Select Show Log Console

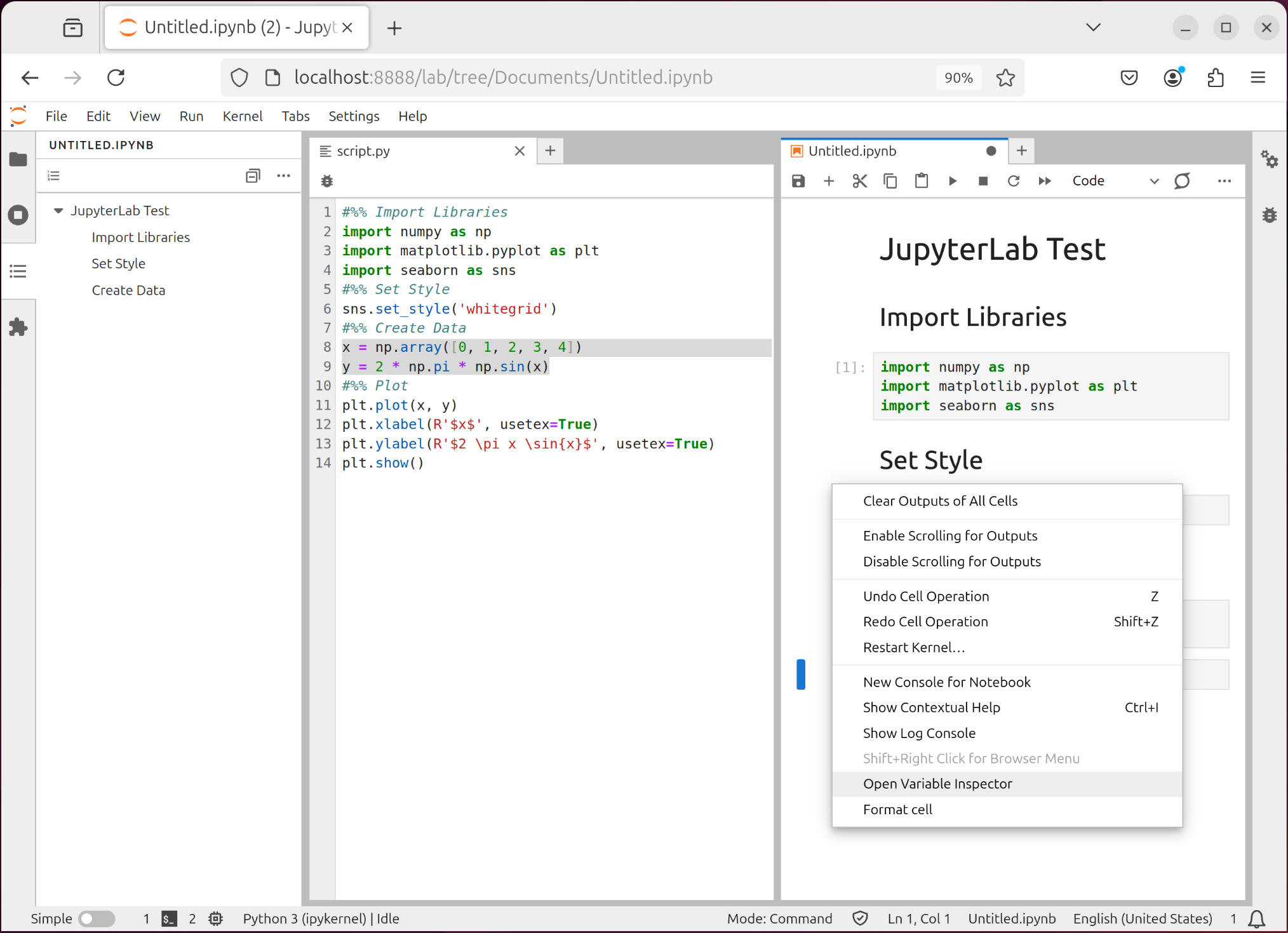pos(1007,733)
